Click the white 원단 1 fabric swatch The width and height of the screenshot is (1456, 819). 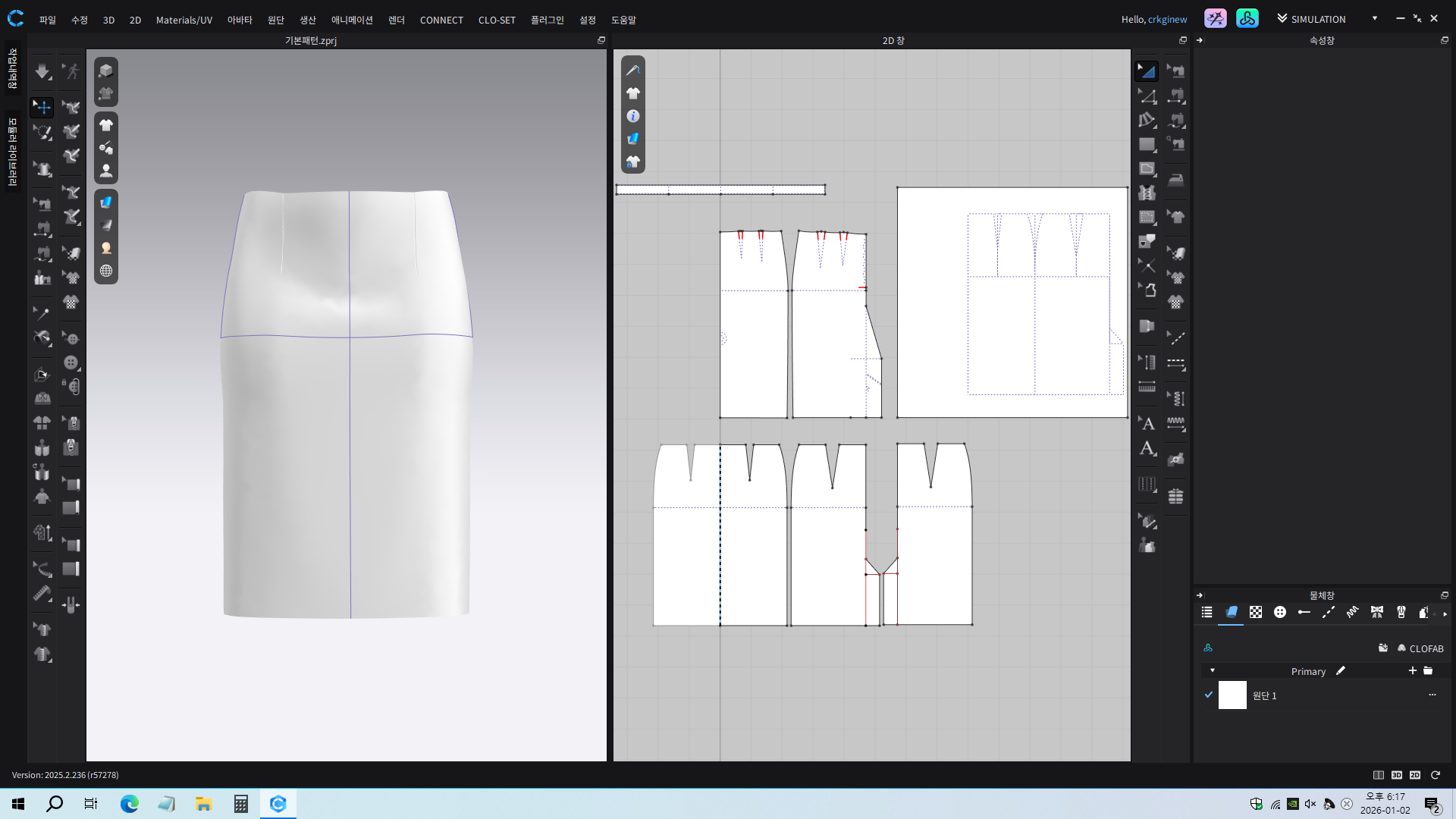[1232, 695]
